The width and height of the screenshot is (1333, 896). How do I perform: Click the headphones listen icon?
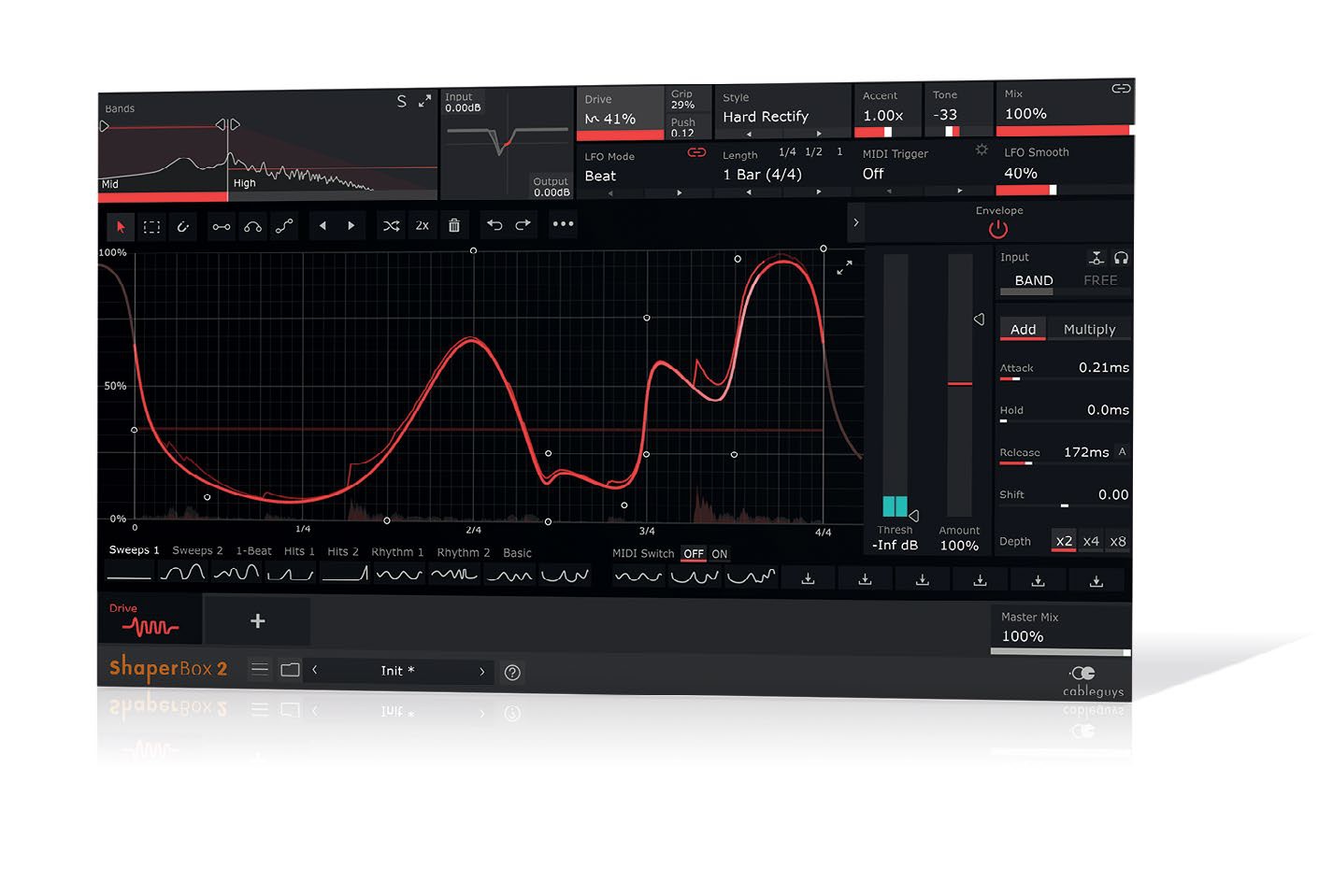point(1121,257)
